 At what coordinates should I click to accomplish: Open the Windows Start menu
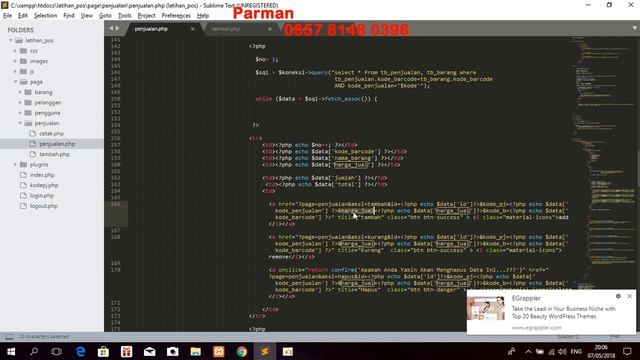(11, 351)
